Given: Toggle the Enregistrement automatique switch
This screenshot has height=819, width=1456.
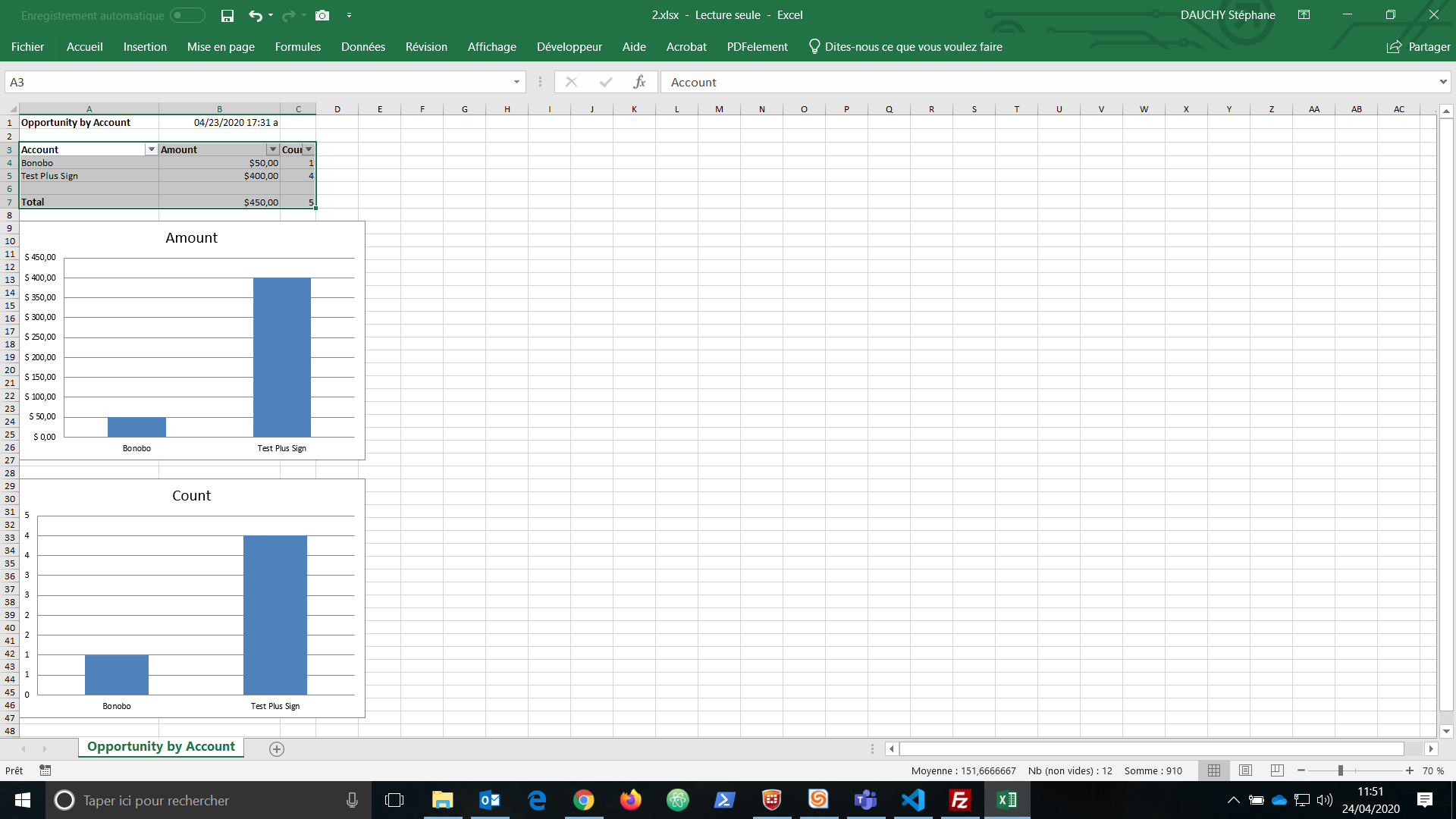Looking at the screenshot, I should [187, 15].
